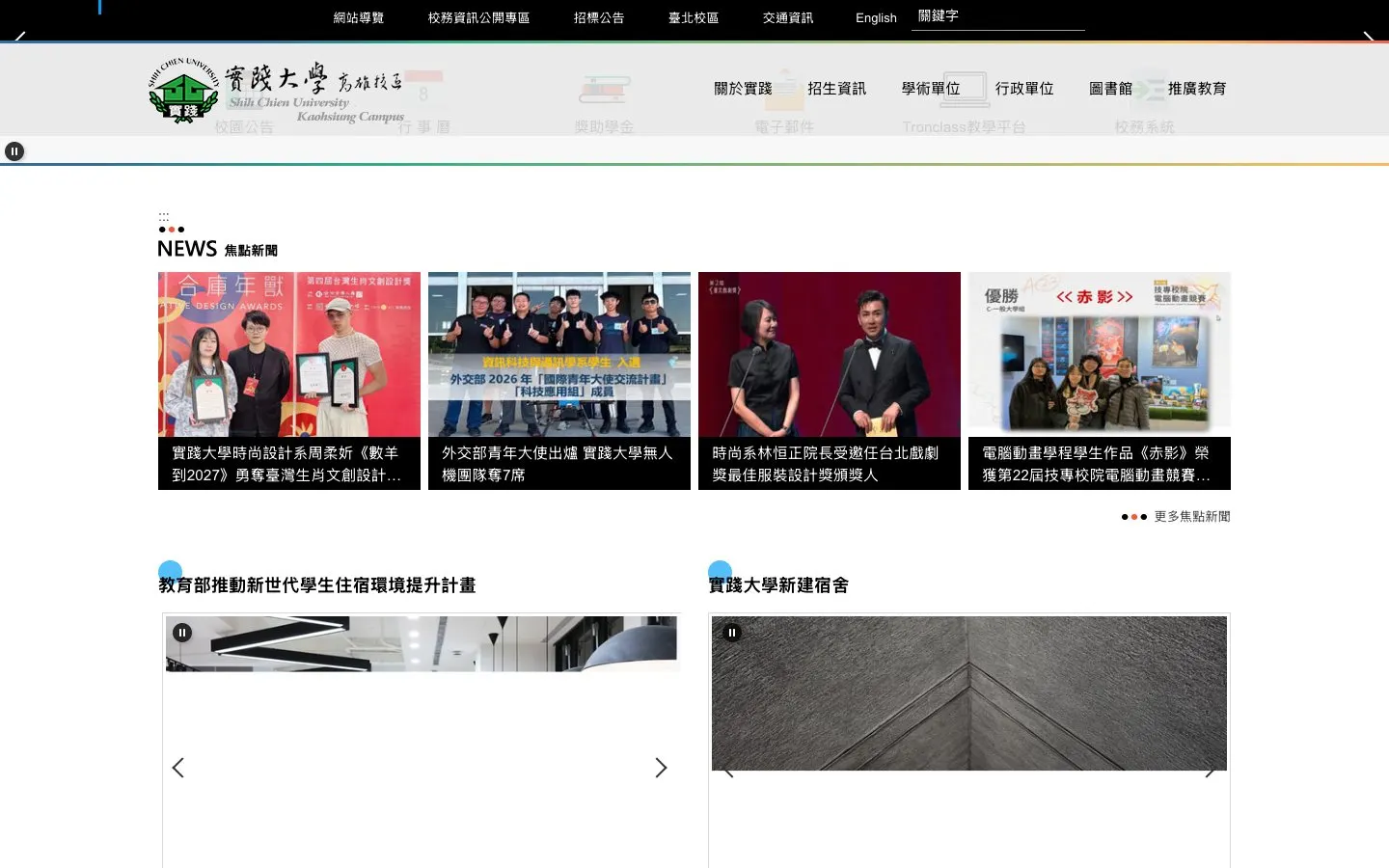Click the 實踐大學新建宿舍 slideshow image
The height and width of the screenshot is (868, 1389).
pyautogui.click(x=969, y=693)
